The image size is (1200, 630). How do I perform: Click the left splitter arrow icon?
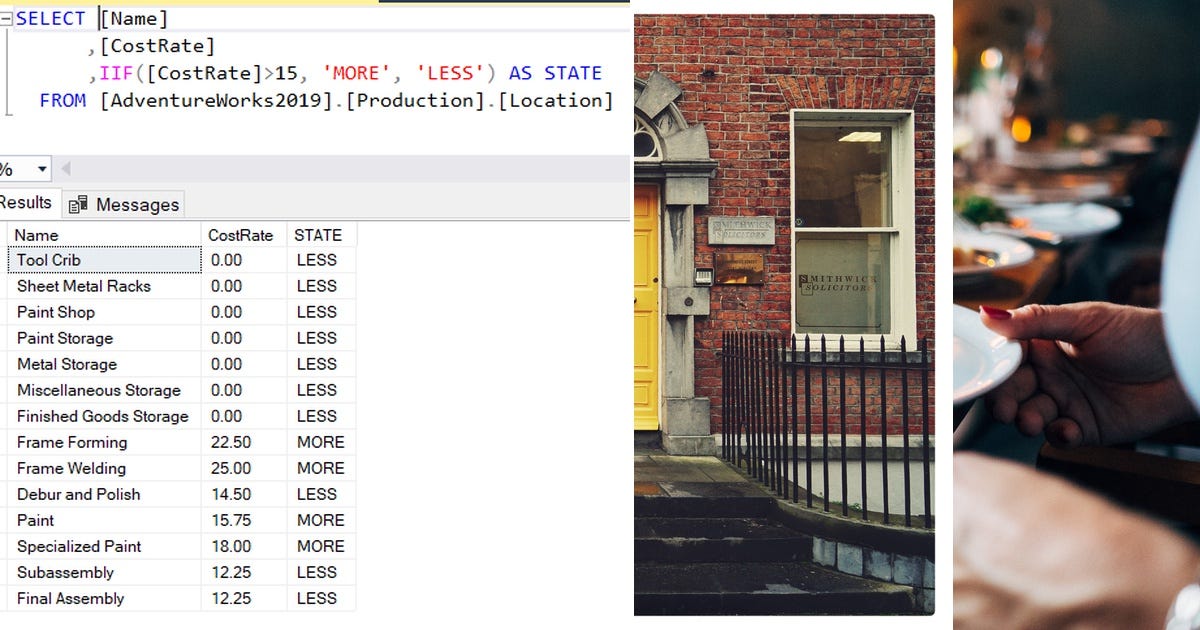tap(64, 168)
